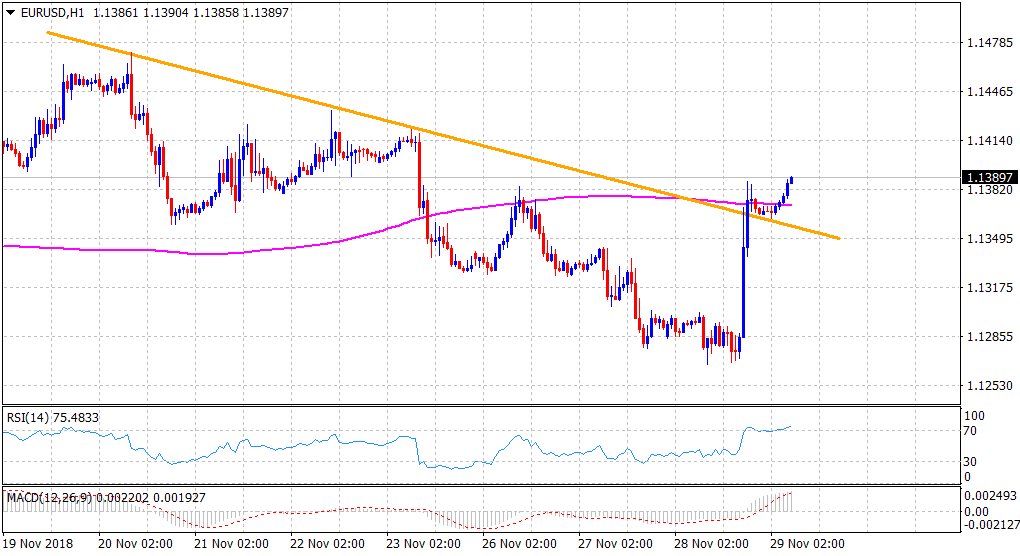This screenshot has height=556, width=1020.
Task: Click the MACD 0.002493 scale label
Action: (990, 495)
